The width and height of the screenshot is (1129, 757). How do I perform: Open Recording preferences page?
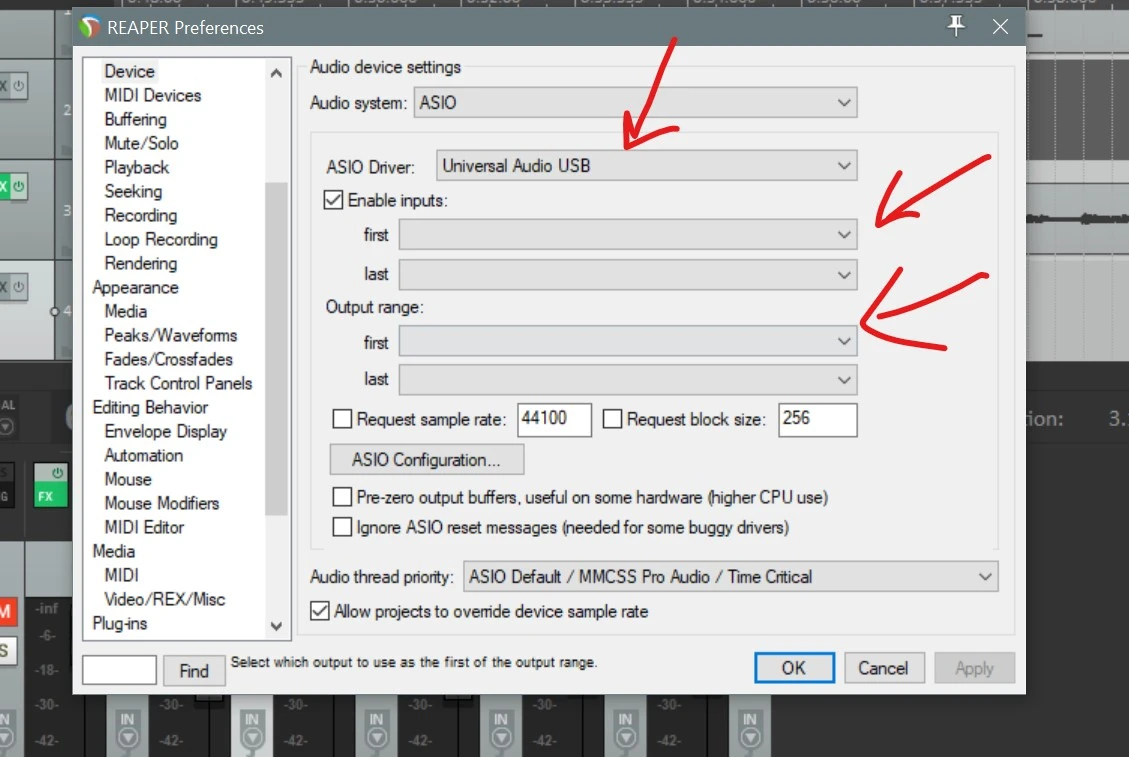coord(140,215)
